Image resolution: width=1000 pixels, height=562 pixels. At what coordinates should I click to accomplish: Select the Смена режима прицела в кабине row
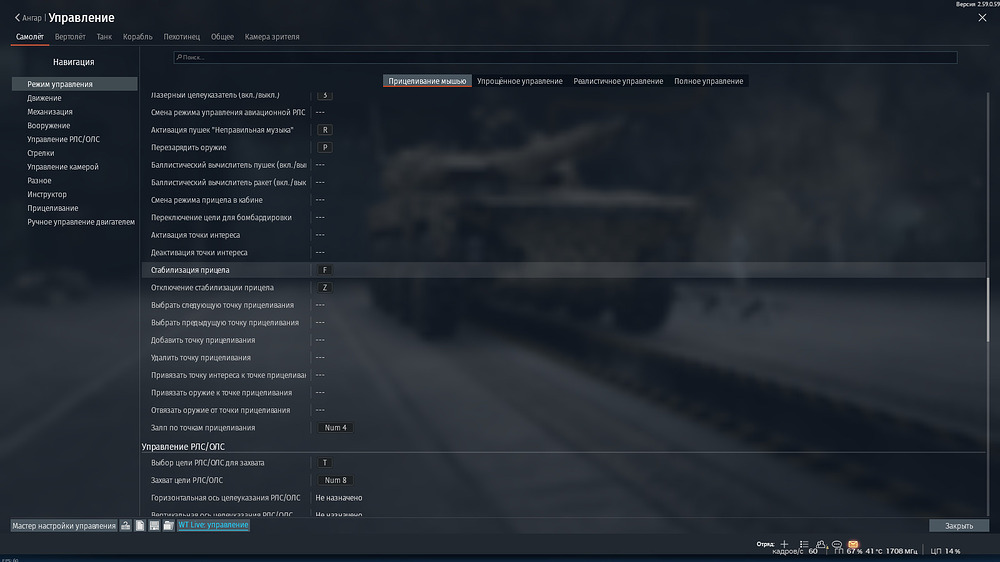point(563,200)
